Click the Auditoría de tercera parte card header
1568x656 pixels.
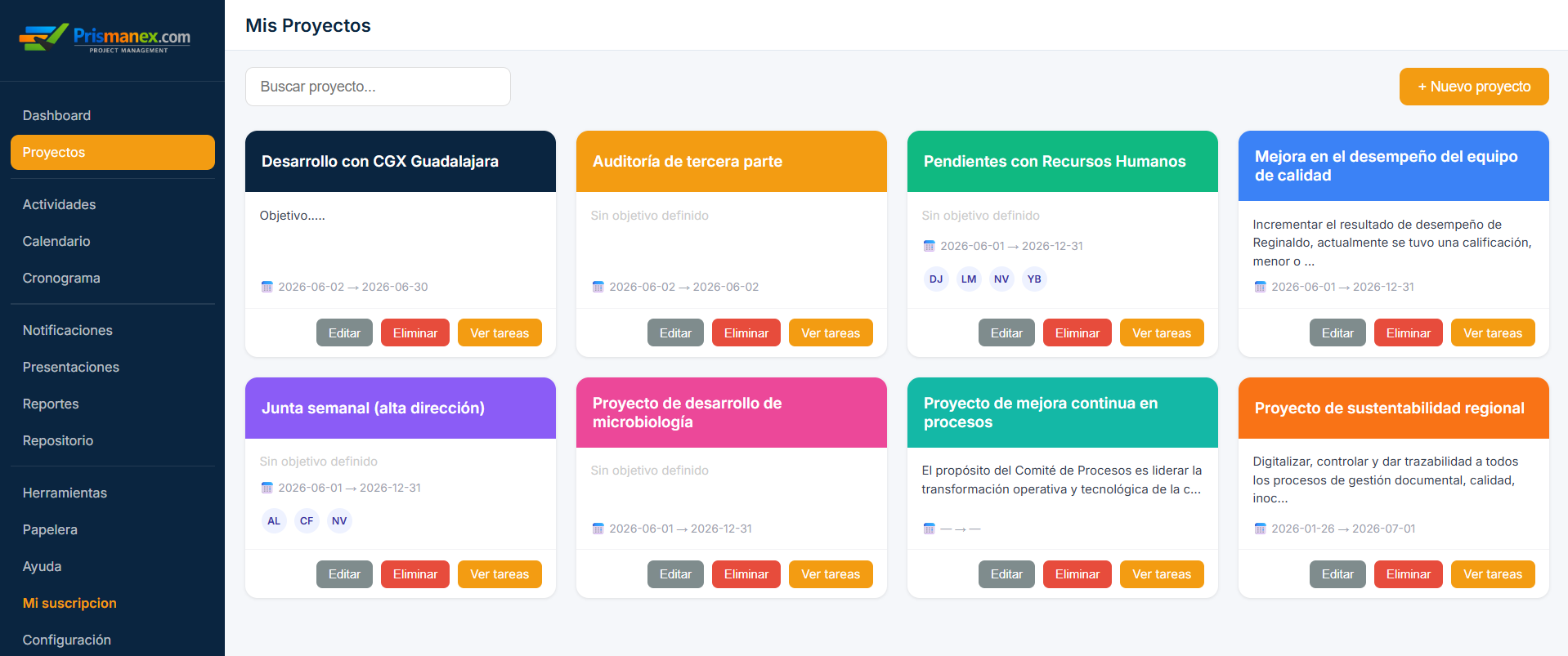(732, 162)
